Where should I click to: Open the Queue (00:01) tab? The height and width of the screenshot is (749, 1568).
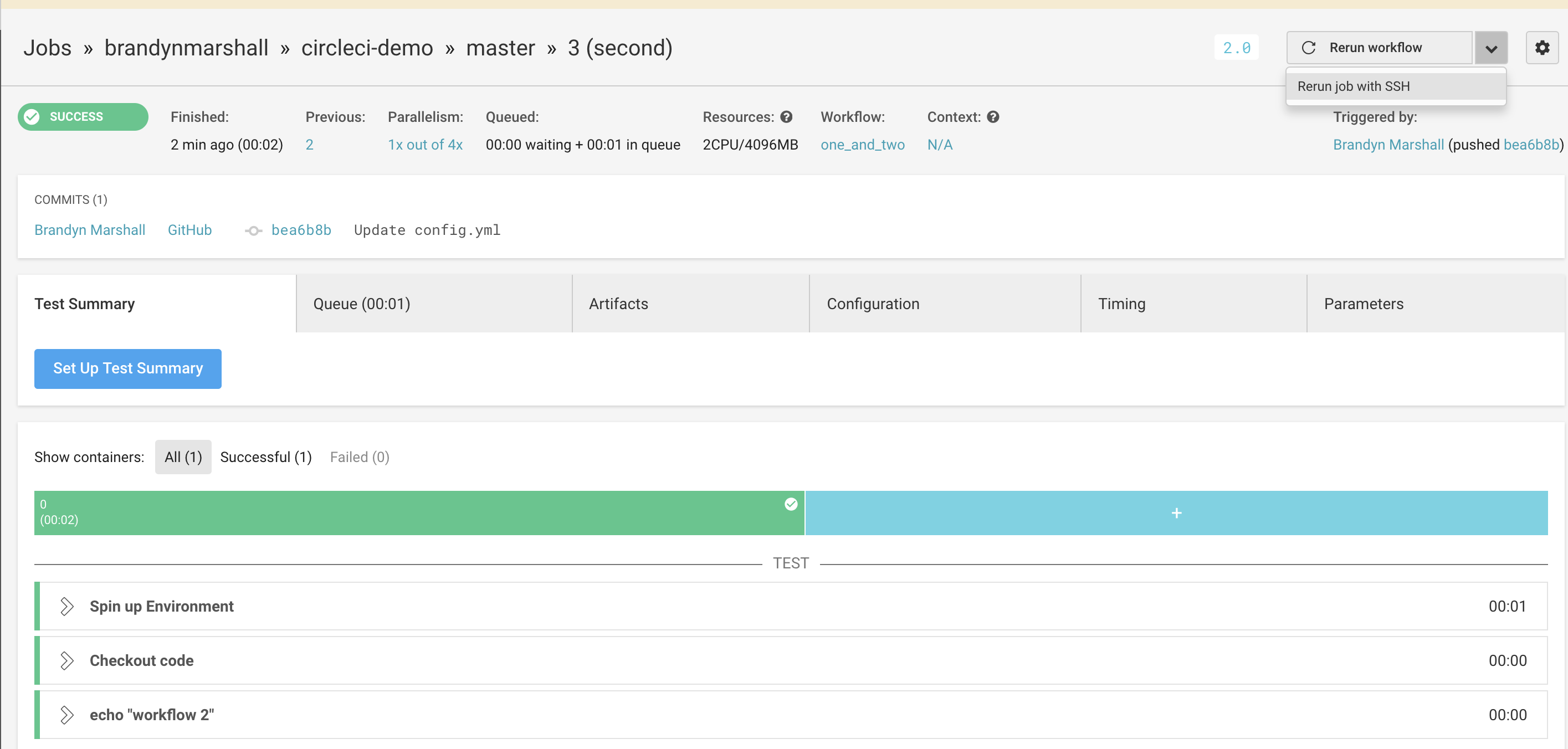(434, 304)
